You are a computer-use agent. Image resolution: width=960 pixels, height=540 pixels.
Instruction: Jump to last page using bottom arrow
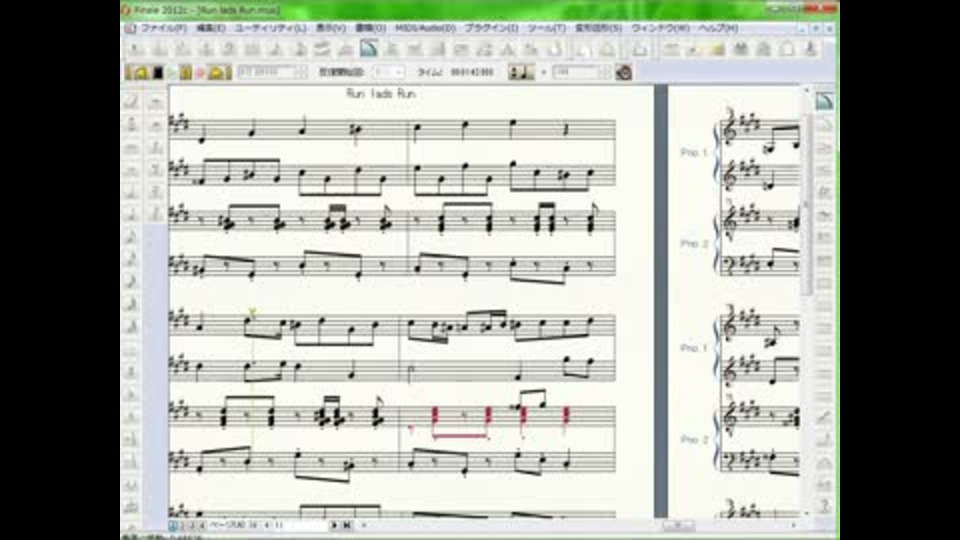click(x=347, y=525)
